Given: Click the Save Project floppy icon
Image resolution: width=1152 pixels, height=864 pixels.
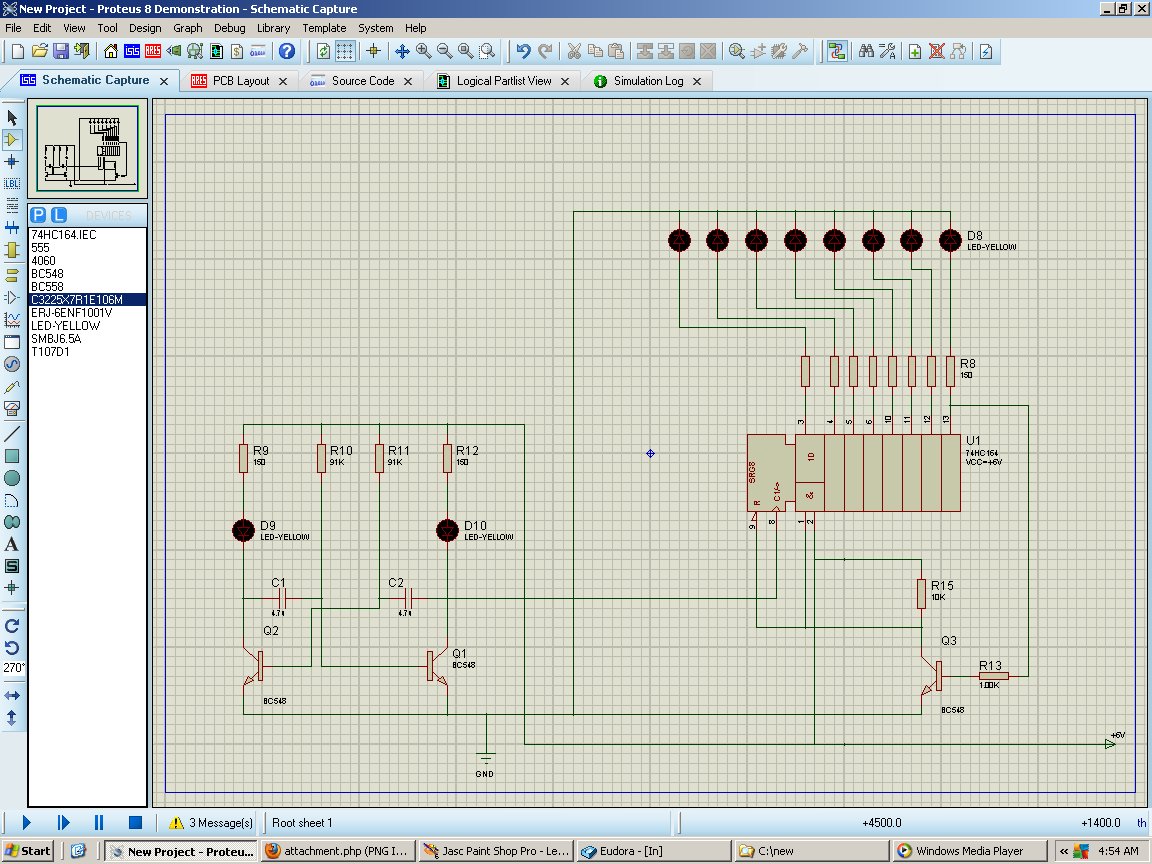Looking at the screenshot, I should coord(61,51).
